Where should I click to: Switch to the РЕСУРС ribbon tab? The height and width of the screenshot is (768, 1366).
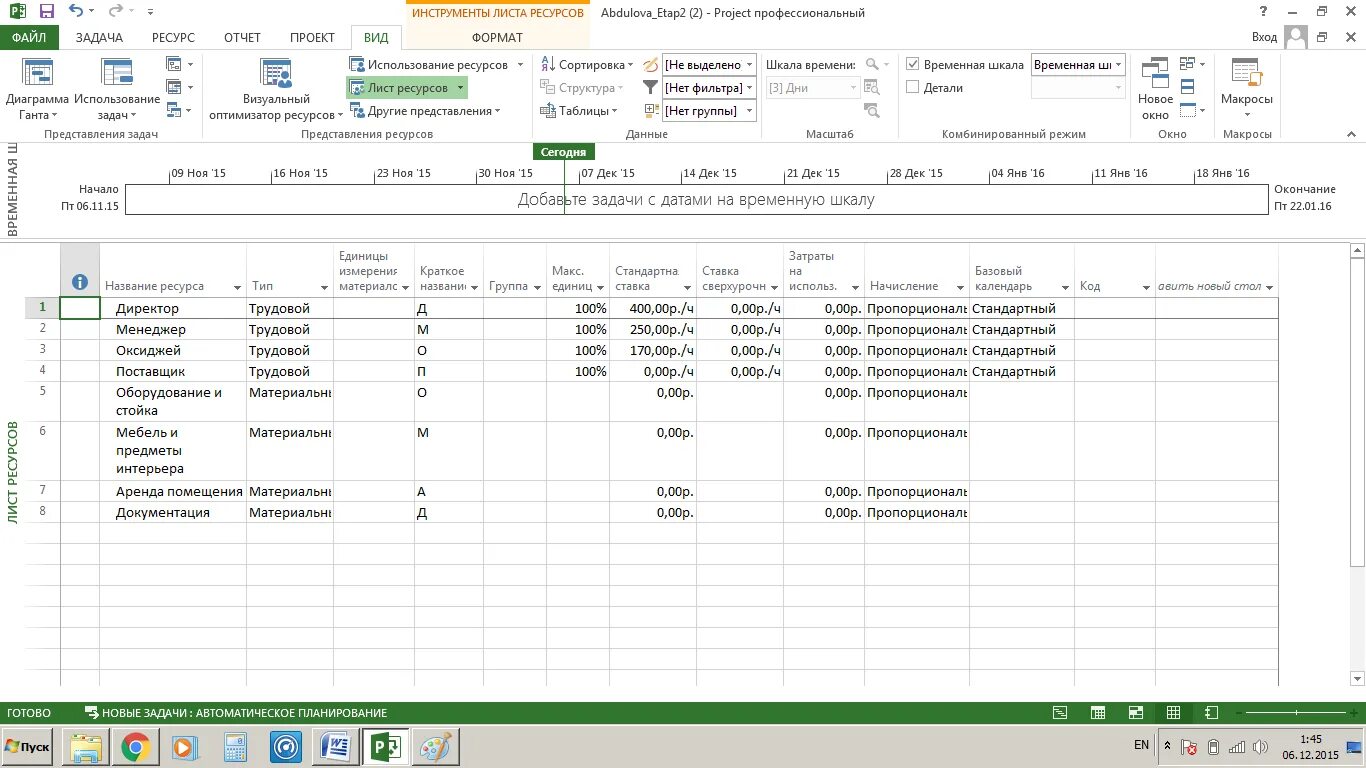tap(174, 38)
